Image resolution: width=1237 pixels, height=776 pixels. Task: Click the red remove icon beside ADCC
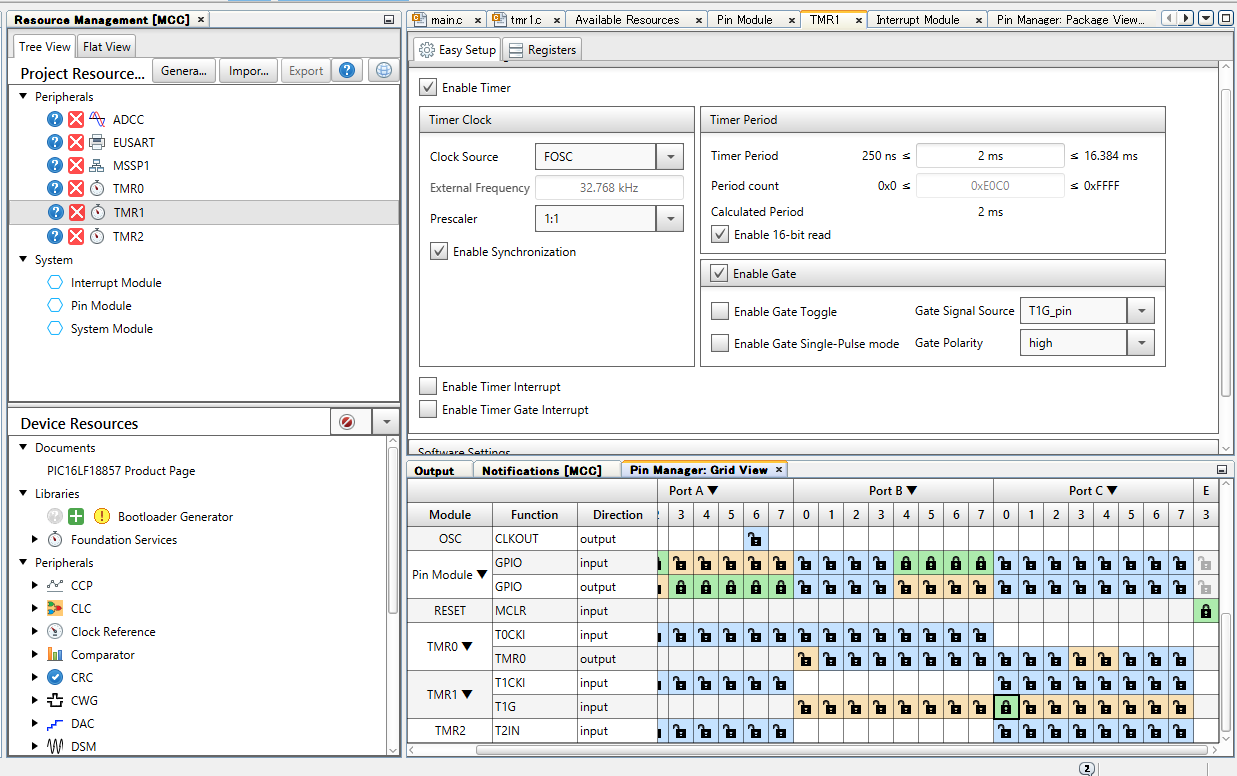76,119
